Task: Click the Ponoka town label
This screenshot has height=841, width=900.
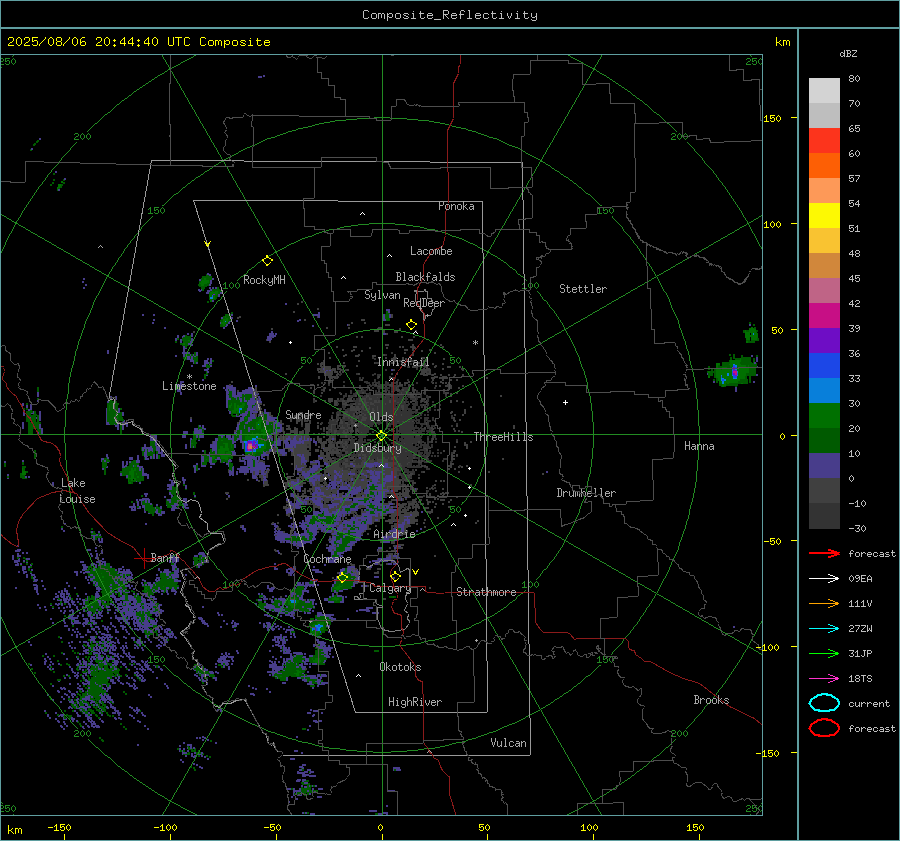Action: [x=456, y=206]
